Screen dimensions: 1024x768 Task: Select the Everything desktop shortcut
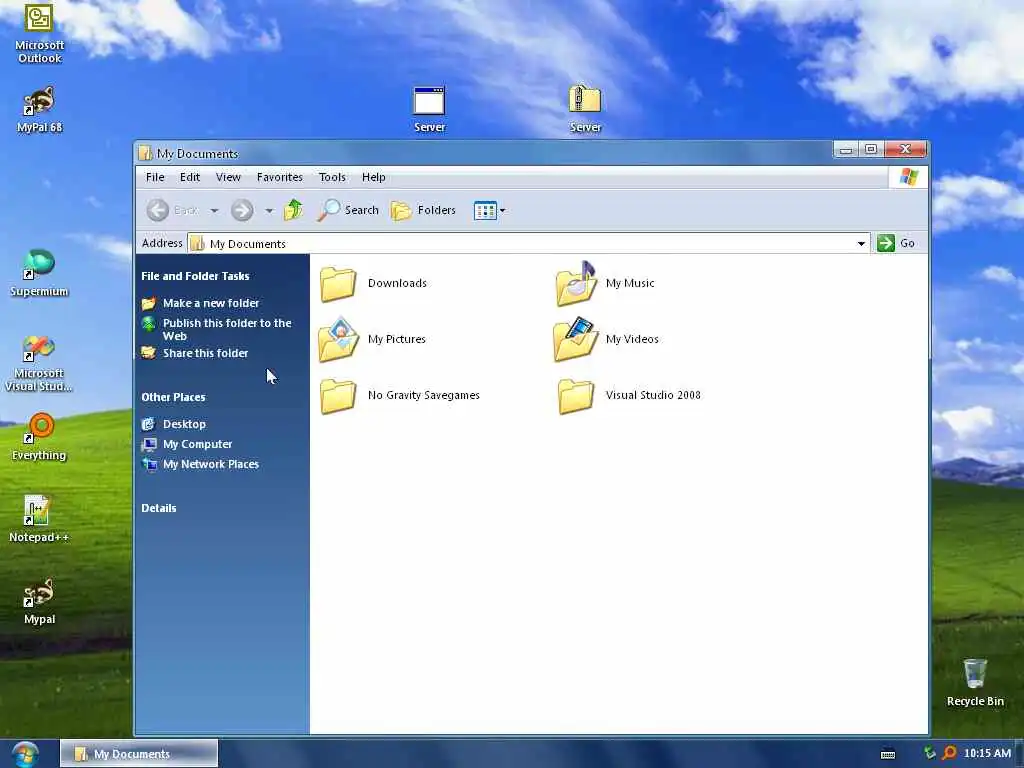[39, 437]
